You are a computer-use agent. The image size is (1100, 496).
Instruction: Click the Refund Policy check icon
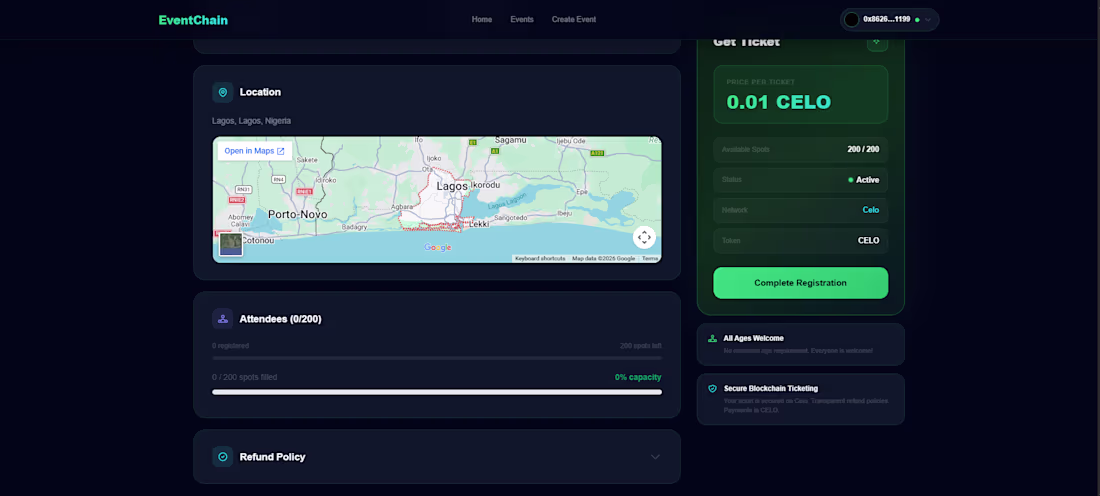(222, 457)
